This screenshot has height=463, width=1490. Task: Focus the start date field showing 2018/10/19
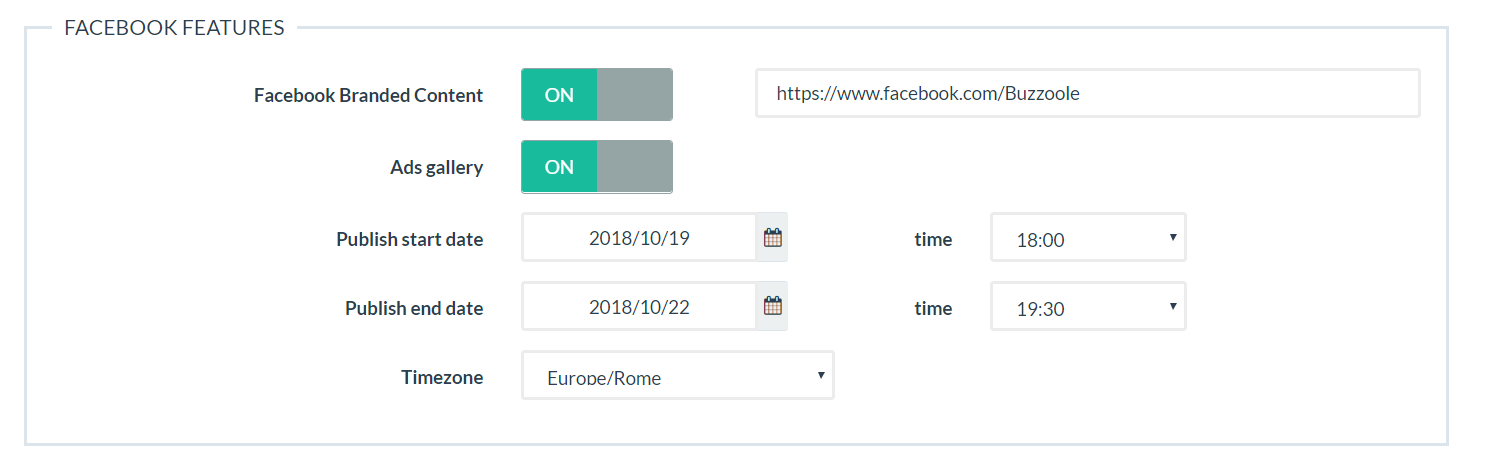639,238
